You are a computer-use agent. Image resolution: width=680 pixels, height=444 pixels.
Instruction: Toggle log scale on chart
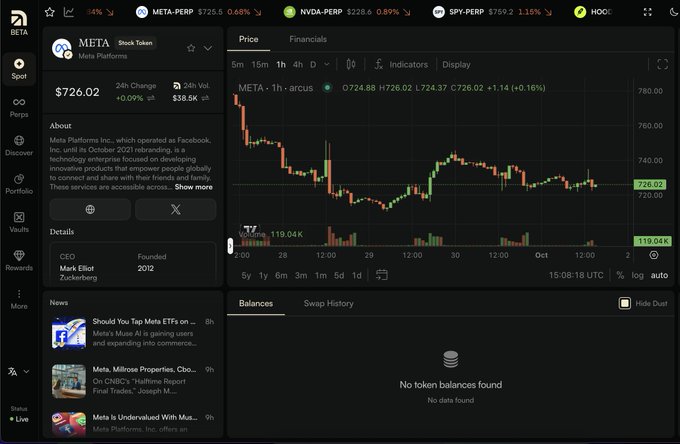tap(638, 275)
